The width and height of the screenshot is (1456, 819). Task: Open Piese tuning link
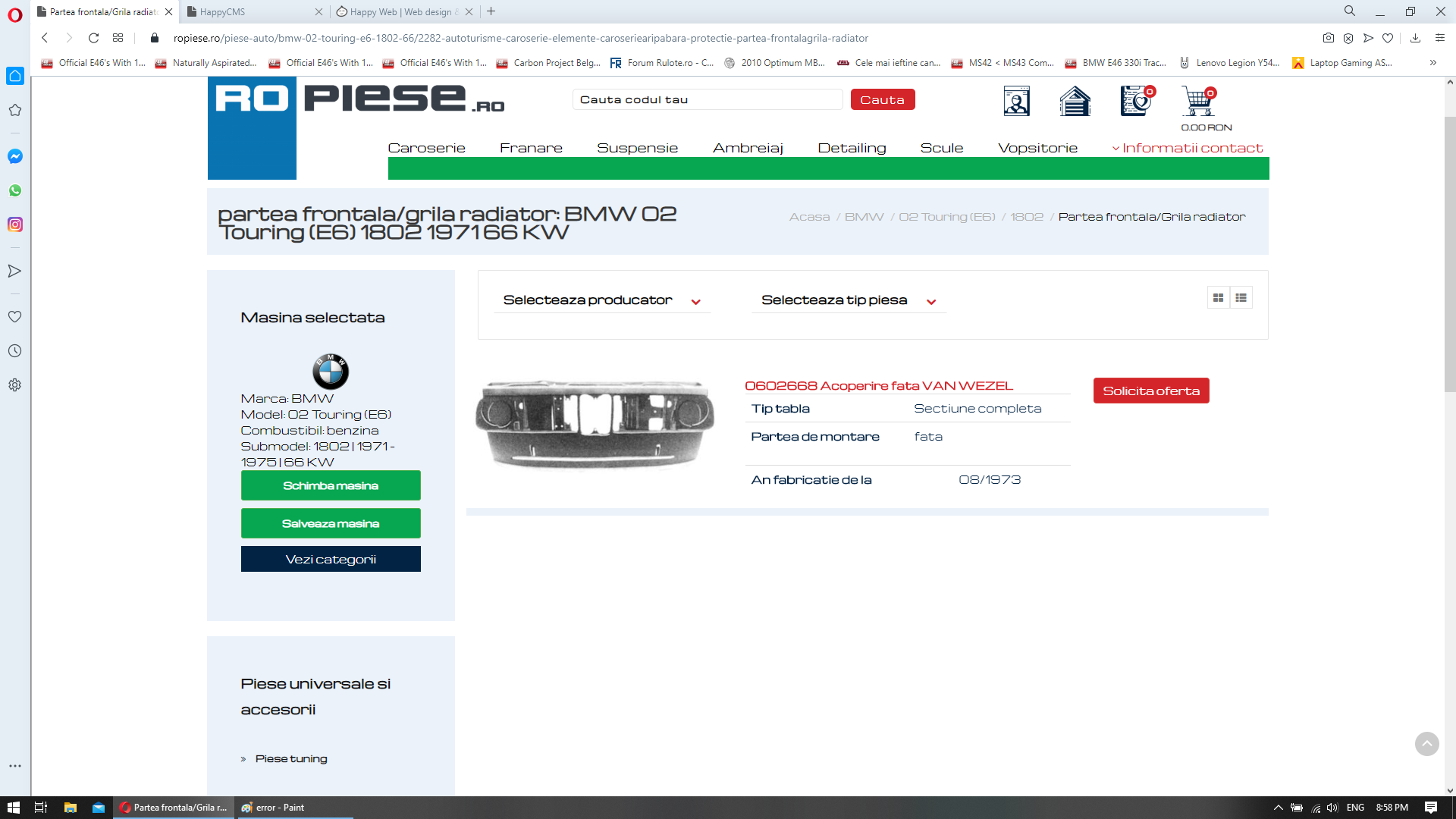point(291,758)
